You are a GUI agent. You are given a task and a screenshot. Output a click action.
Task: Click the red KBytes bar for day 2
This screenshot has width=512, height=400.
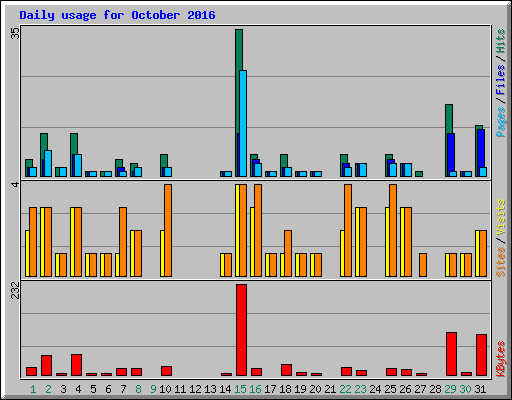(x=47, y=365)
